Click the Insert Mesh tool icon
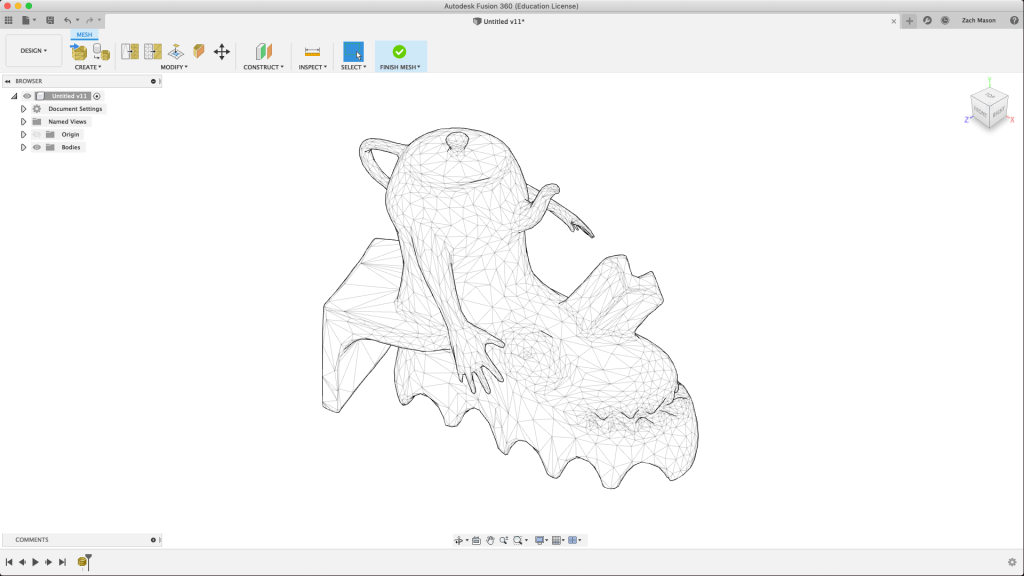Screen dimensions: 1024x576 tap(79, 51)
